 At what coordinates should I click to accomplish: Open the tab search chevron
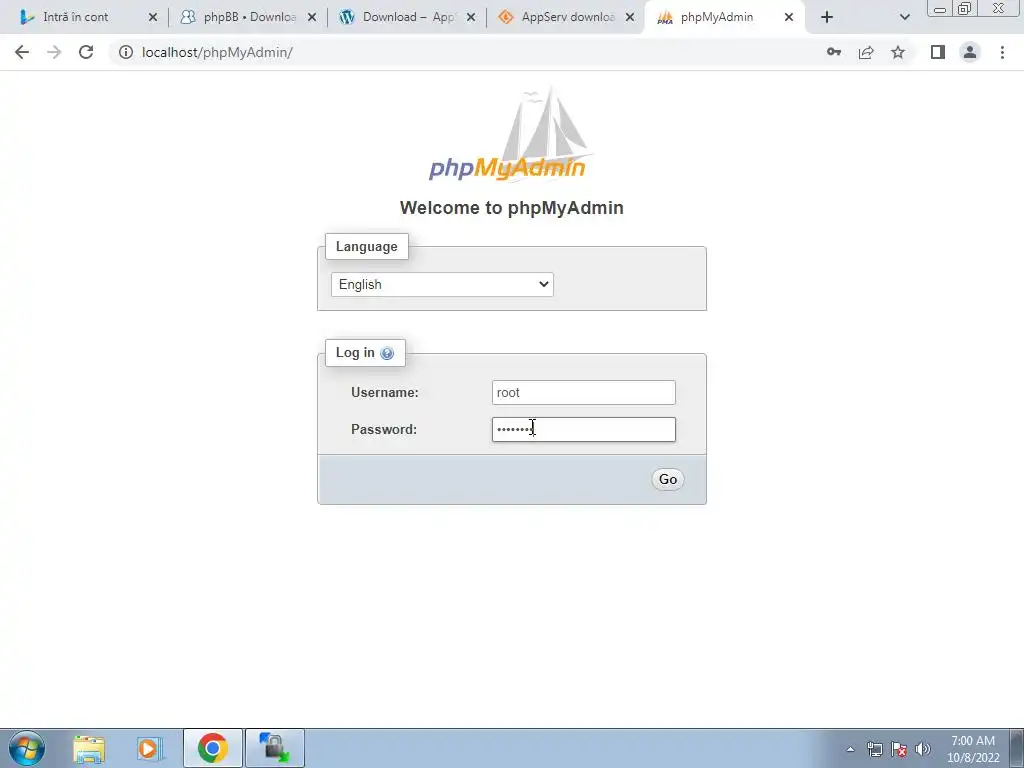click(x=904, y=18)
